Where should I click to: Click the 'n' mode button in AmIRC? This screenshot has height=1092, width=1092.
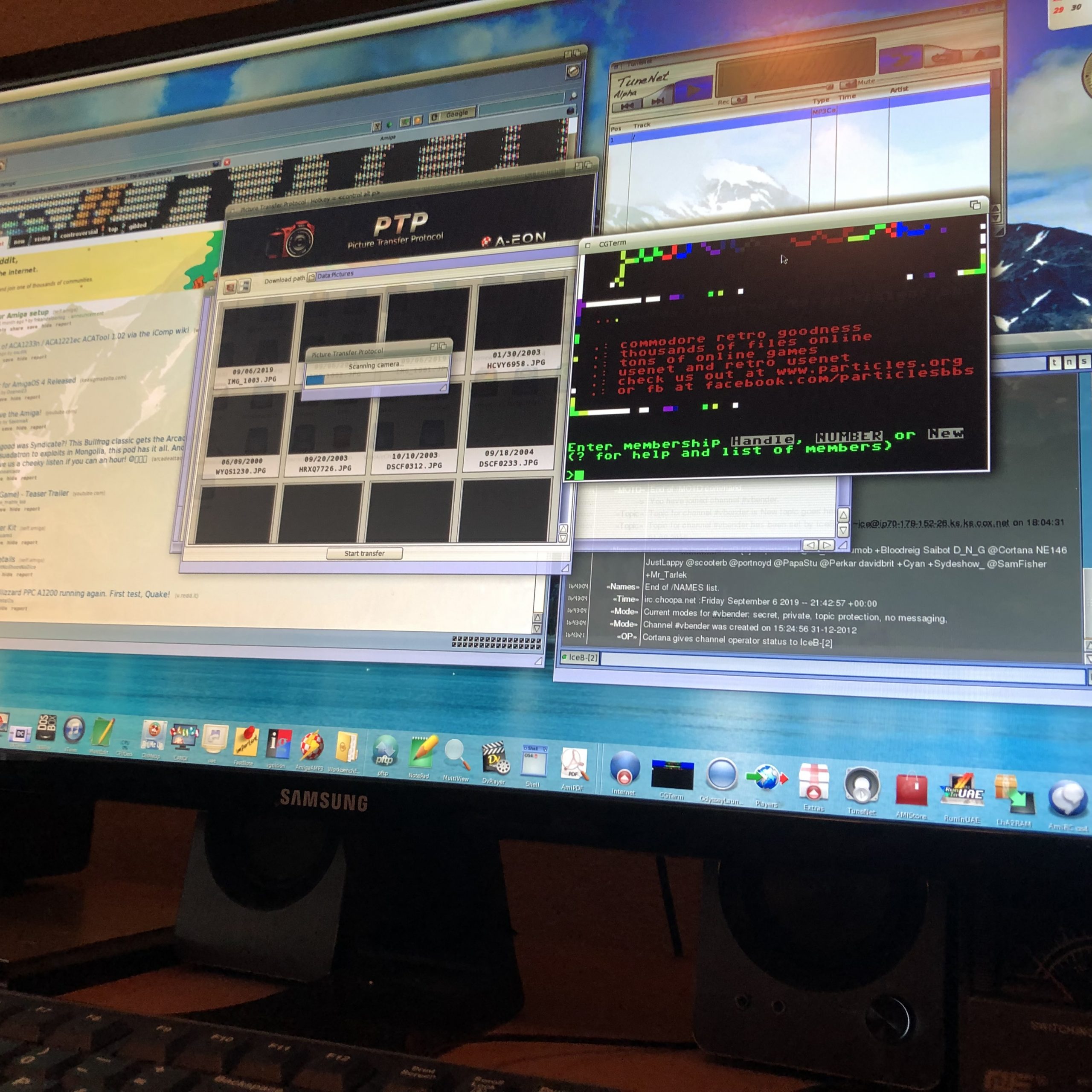pos(1069,362)
